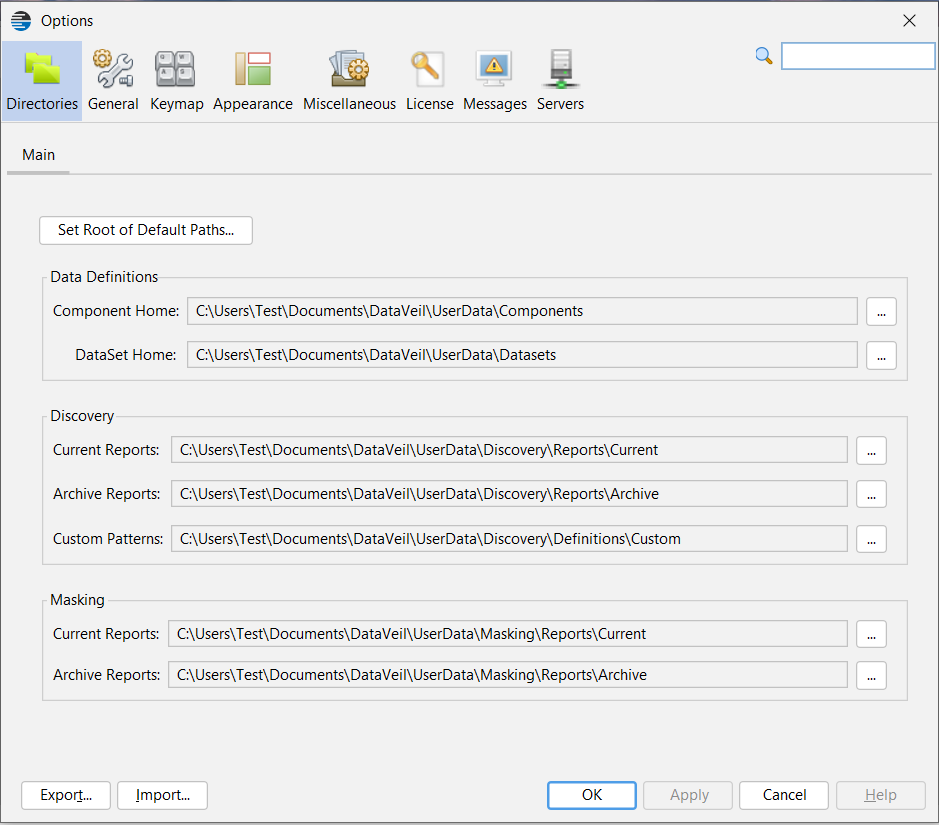Click the Discovery group title

82,415
